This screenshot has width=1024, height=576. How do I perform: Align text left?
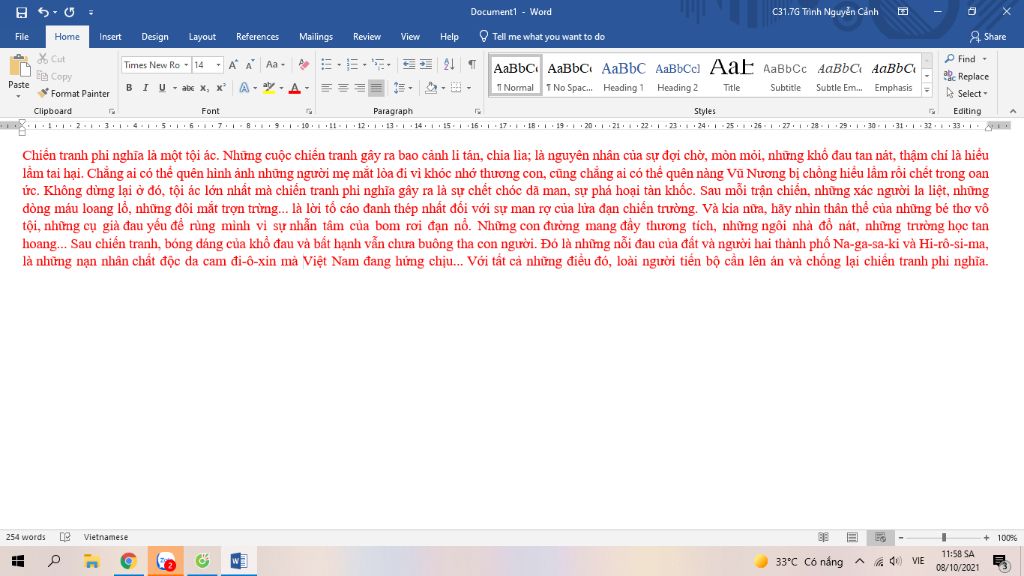click(x=326, y=88)
